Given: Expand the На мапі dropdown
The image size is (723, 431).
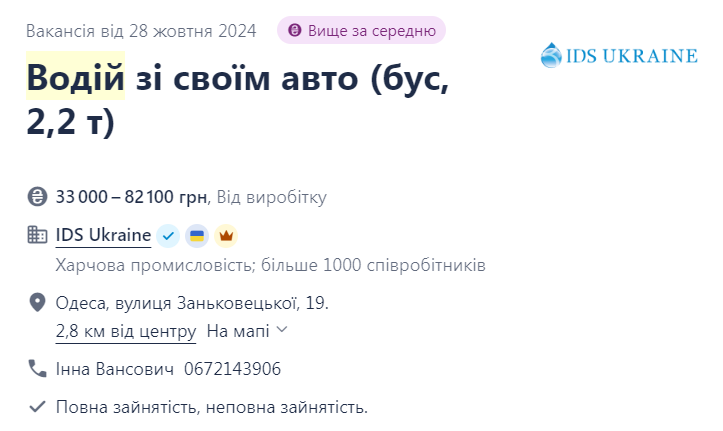Looking at the screenshot, I should coord(247,331).
